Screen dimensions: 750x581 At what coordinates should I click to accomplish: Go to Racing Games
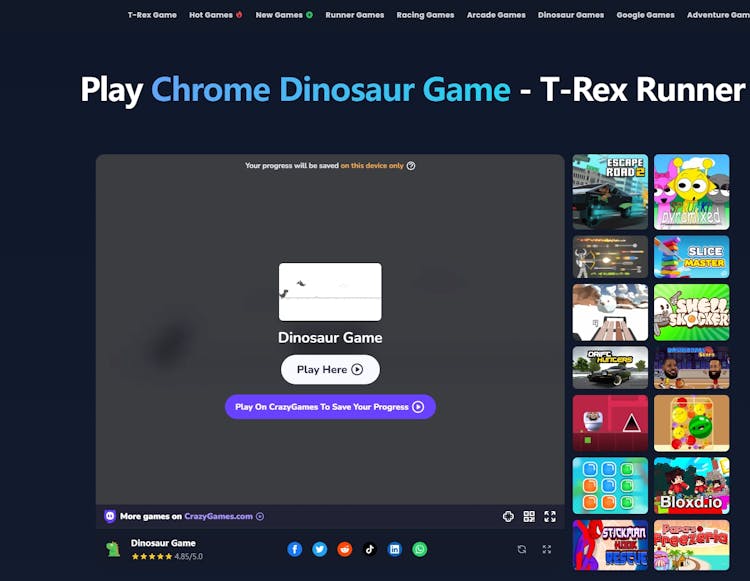(x=425, y=15)
